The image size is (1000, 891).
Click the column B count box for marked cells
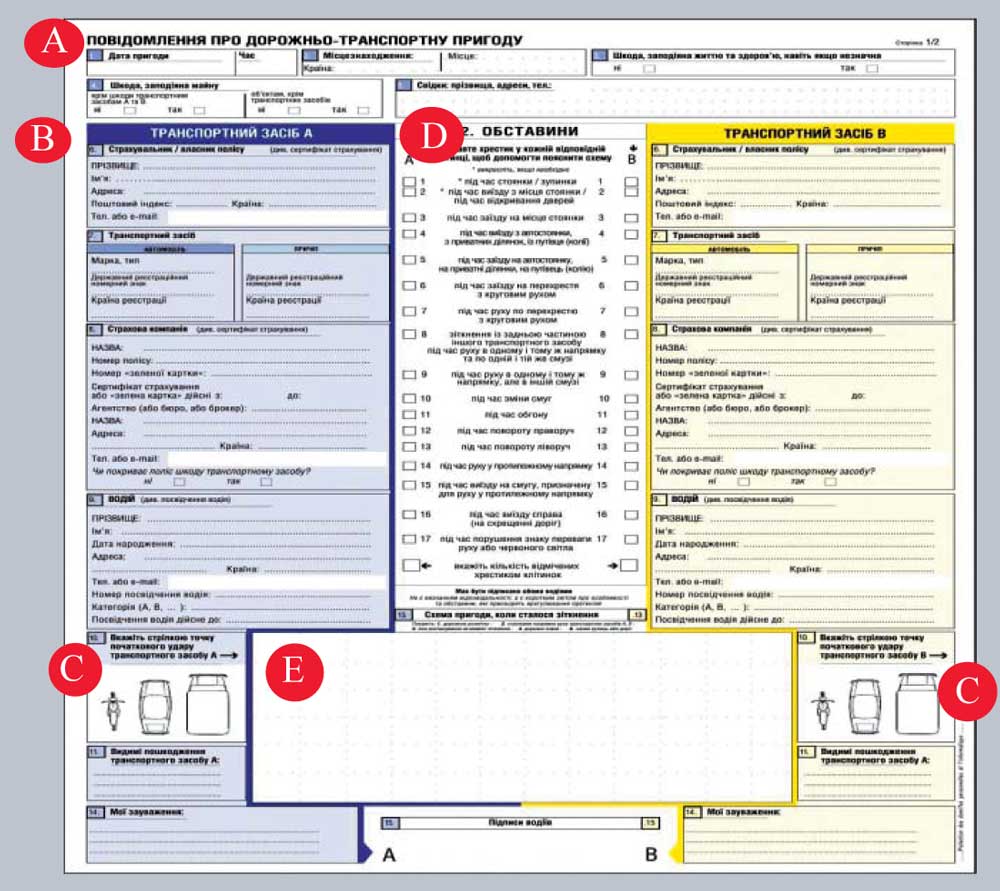[629, 566]
